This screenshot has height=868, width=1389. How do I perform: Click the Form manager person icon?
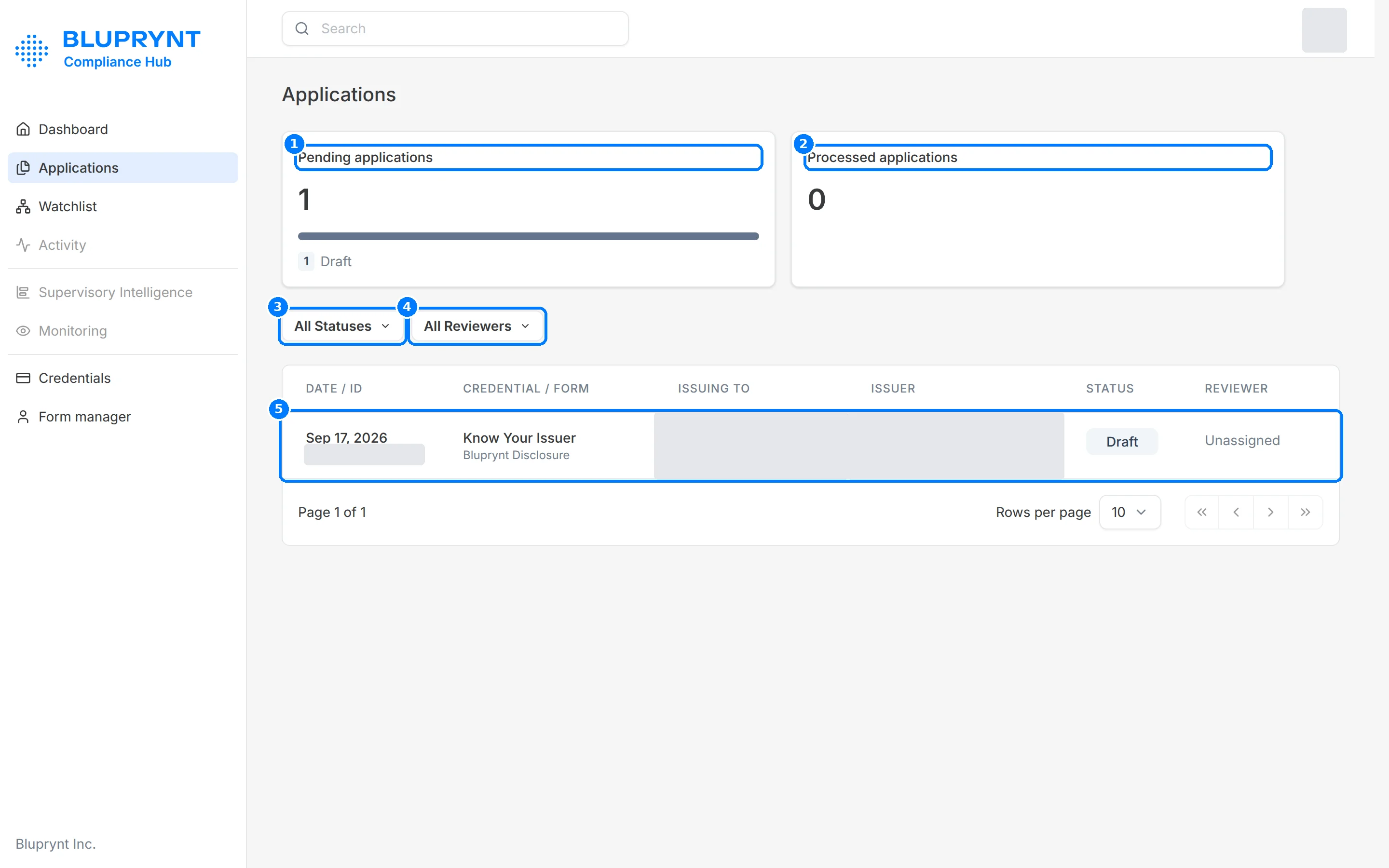click(23, 416)
